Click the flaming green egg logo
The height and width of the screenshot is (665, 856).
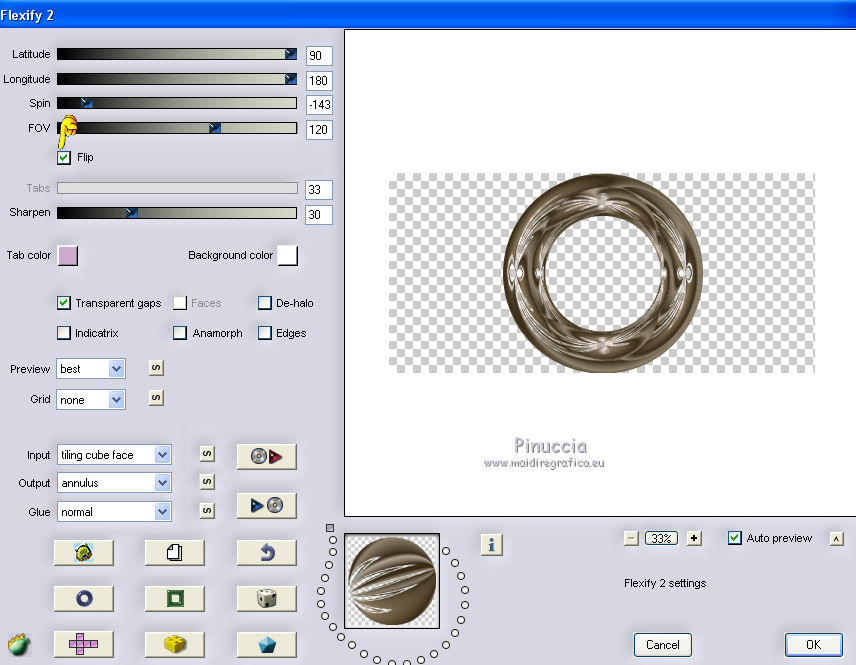click(19, 644)
